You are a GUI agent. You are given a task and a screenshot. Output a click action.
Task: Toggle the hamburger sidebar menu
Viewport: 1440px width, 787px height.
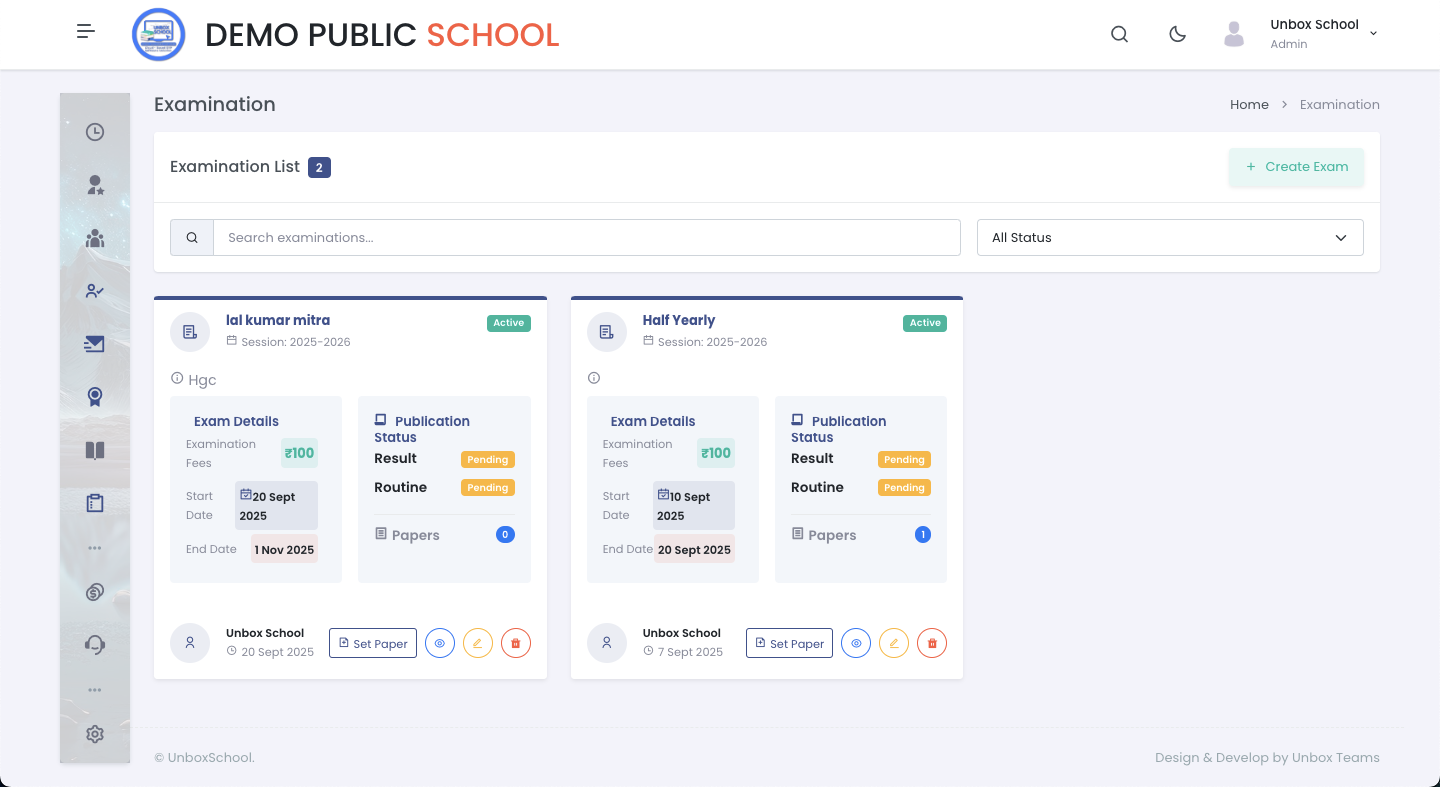86,32
